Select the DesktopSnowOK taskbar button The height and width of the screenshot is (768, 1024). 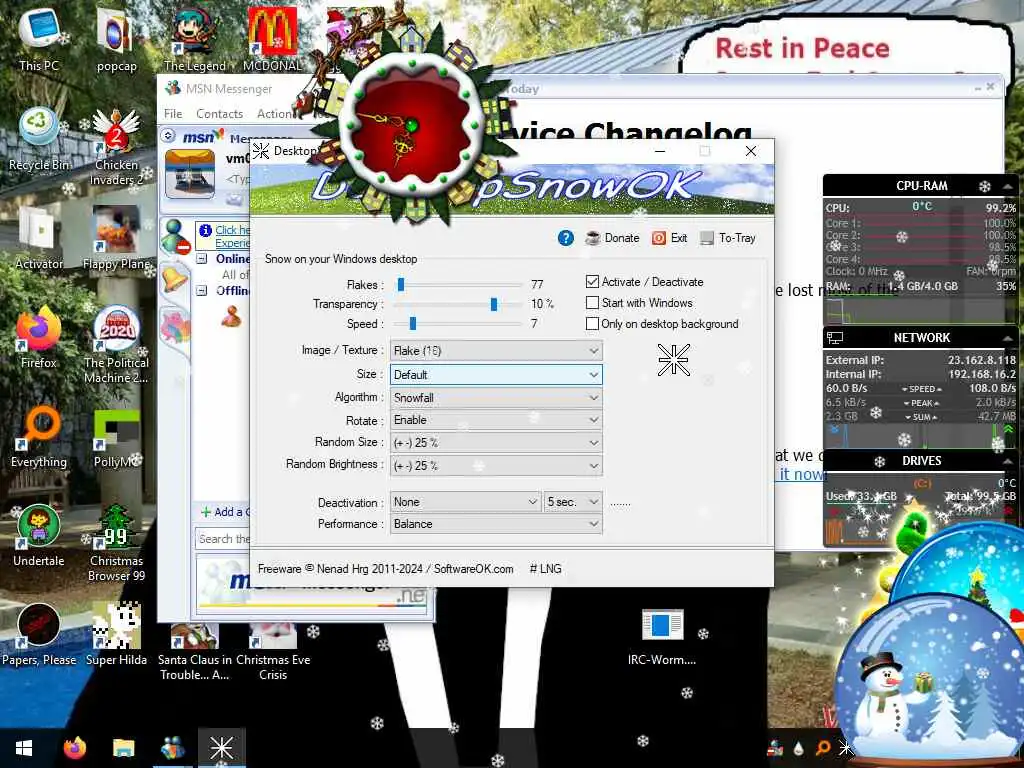pos(221,748)
